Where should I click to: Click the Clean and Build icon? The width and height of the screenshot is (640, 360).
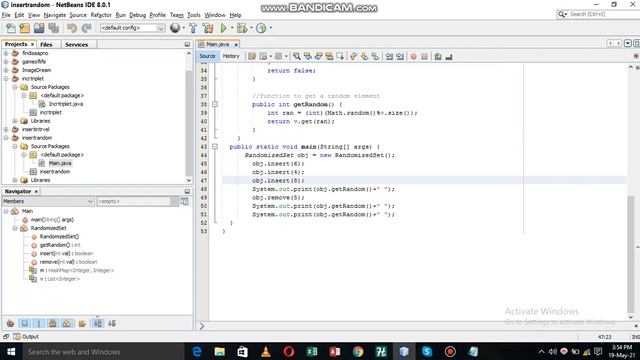[208, 28]
